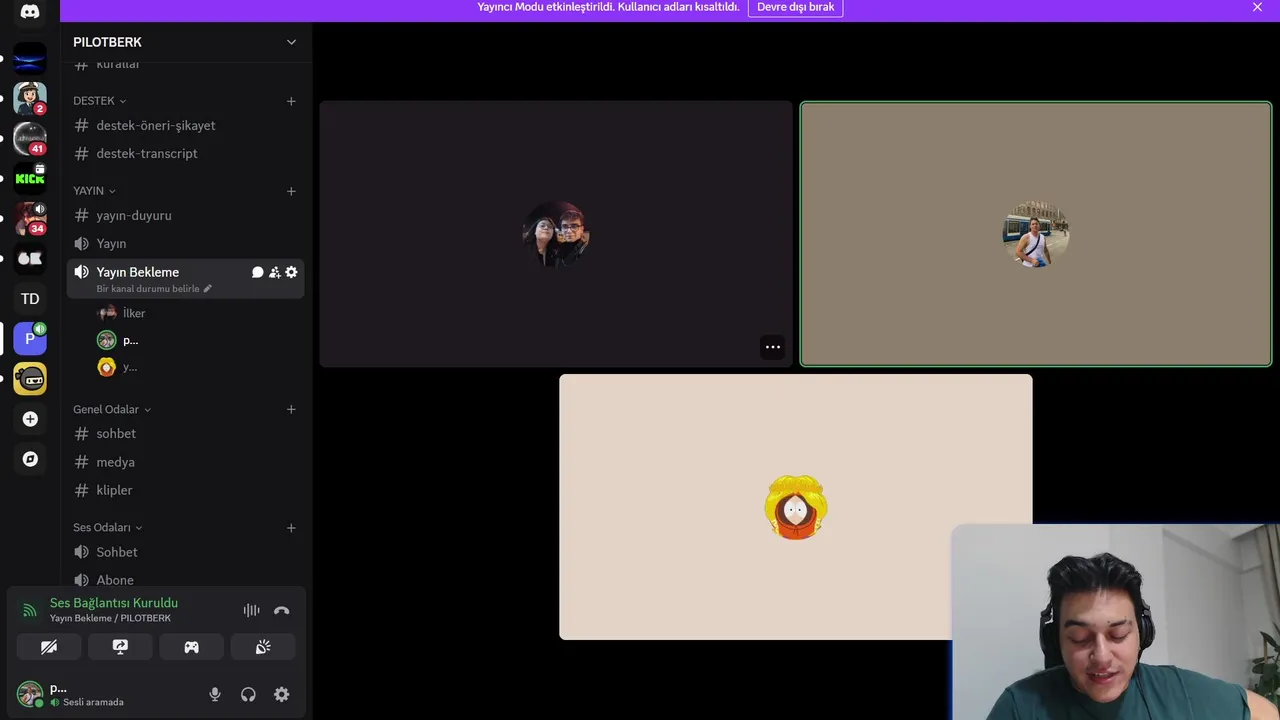1280x720 pixels.
Task: Select user p... in voice channel
Action: pos(198,340)
